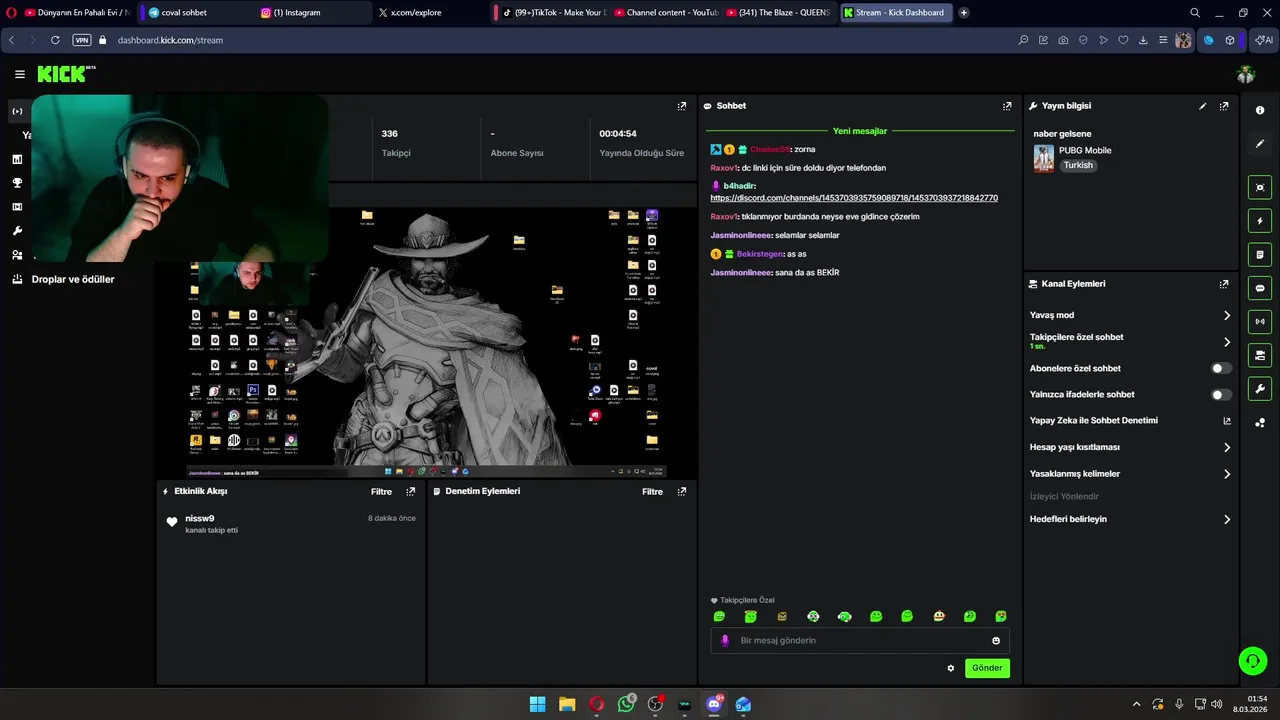Toggle the wrench widget in right sidebar
The height and width of the screenshot is (720, 1280).
click(x=1260, y=389)
